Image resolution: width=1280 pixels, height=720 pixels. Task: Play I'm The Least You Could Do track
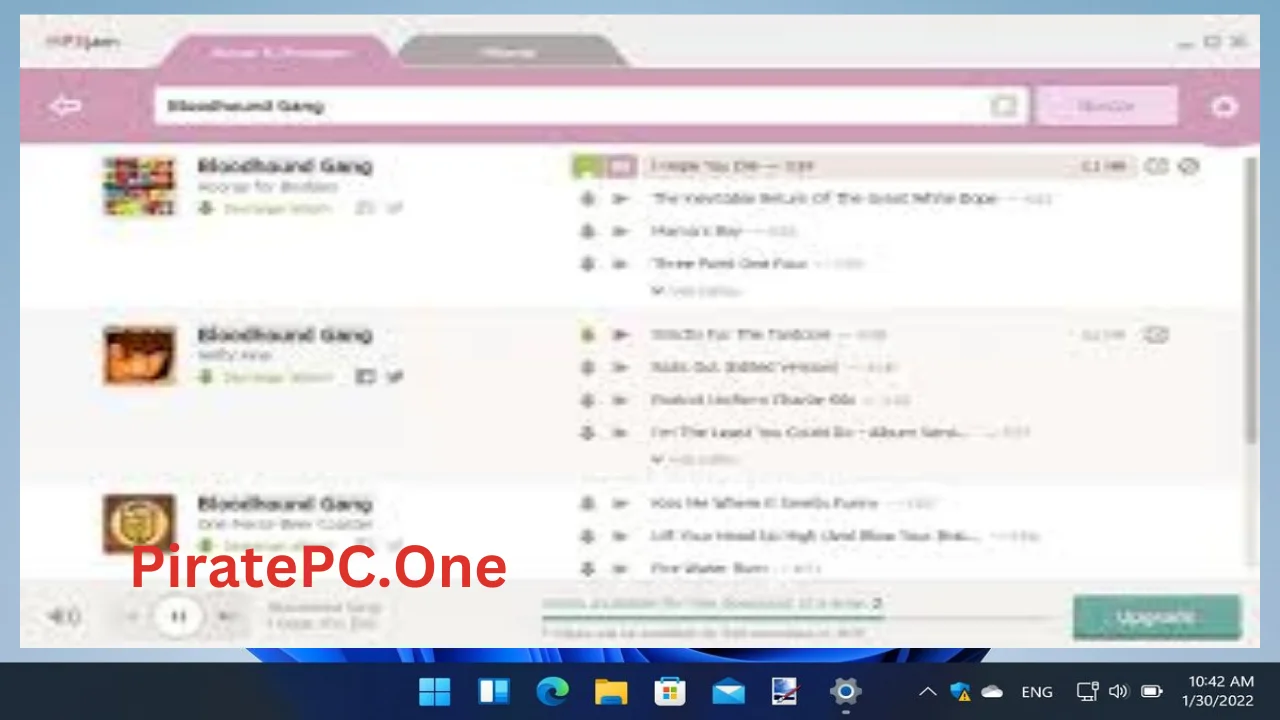click(x=620, y=433)
